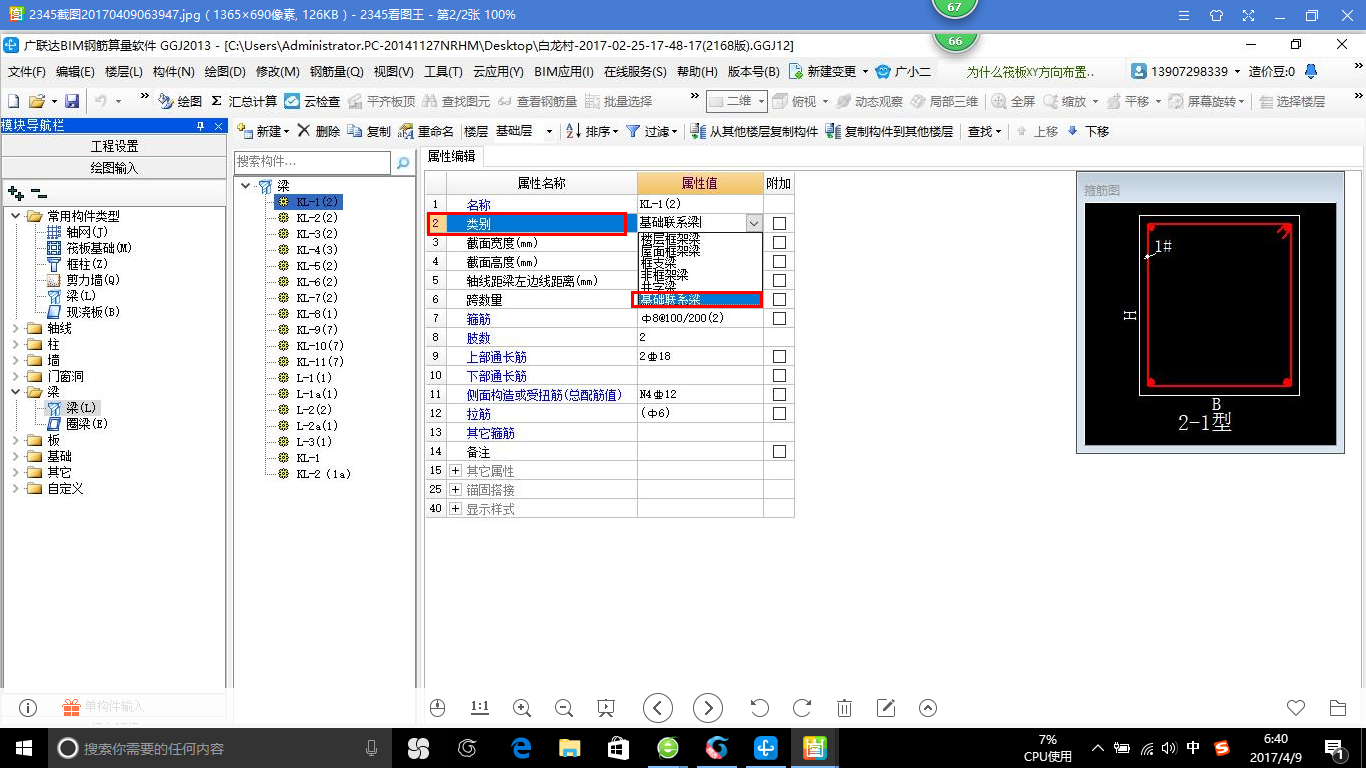Rotate image clockwise

click(x=801, y=708)
